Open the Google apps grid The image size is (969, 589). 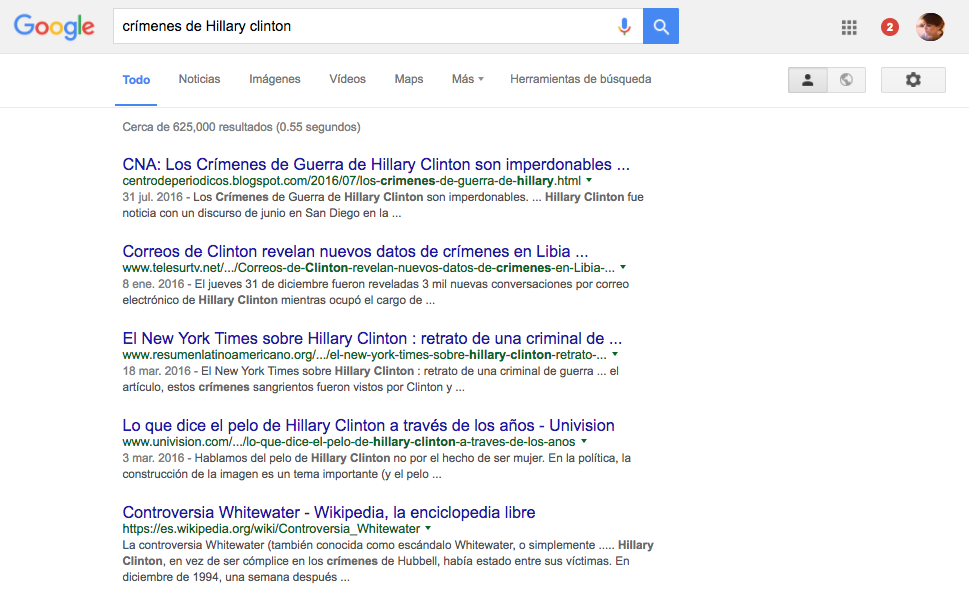tap(849, 27)
